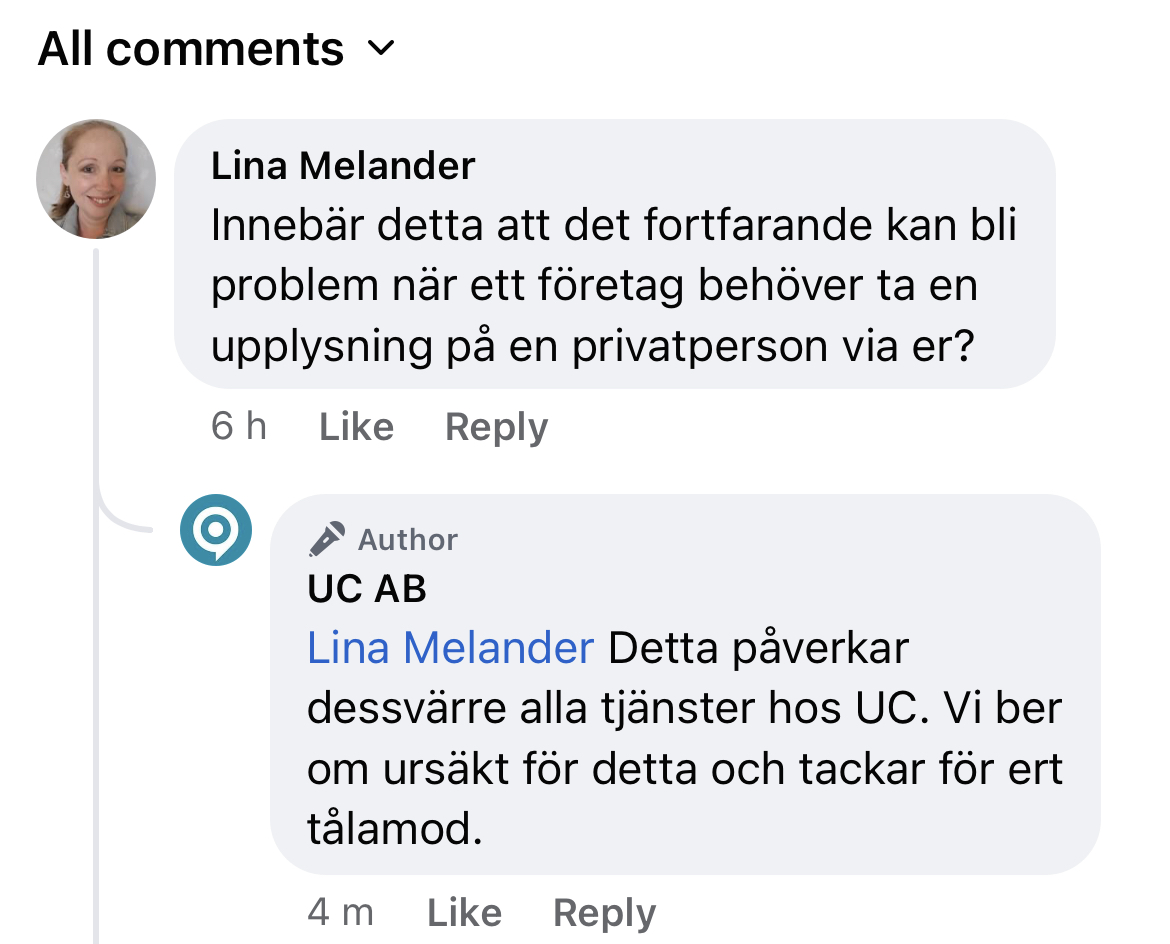
Task: Like the UC AB reply
Action: click(464, 912)
